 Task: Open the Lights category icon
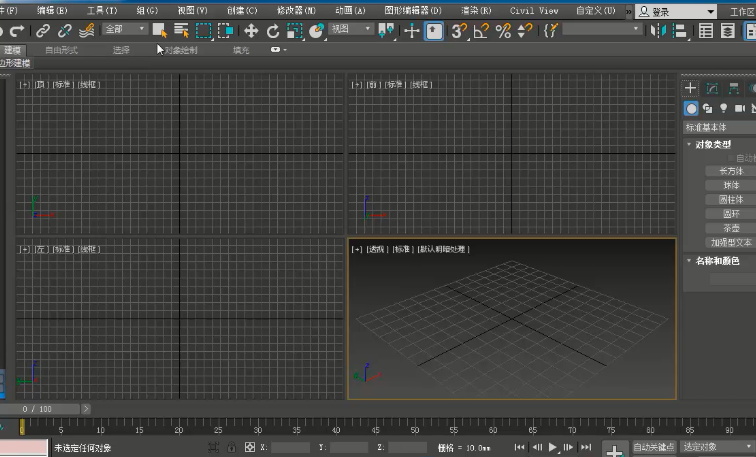(723, 108)
